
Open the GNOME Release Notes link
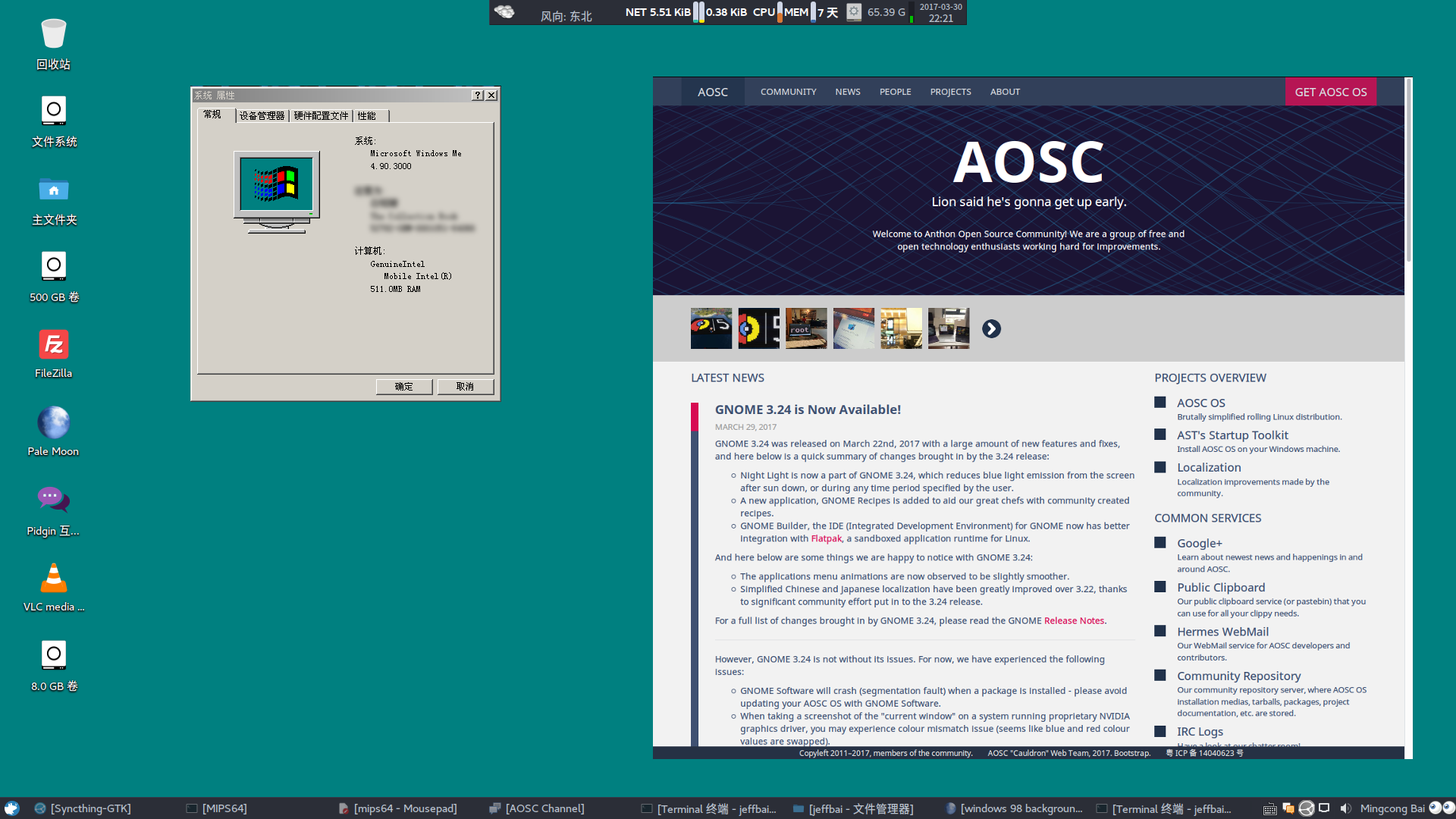click(x=1073, y=620)
